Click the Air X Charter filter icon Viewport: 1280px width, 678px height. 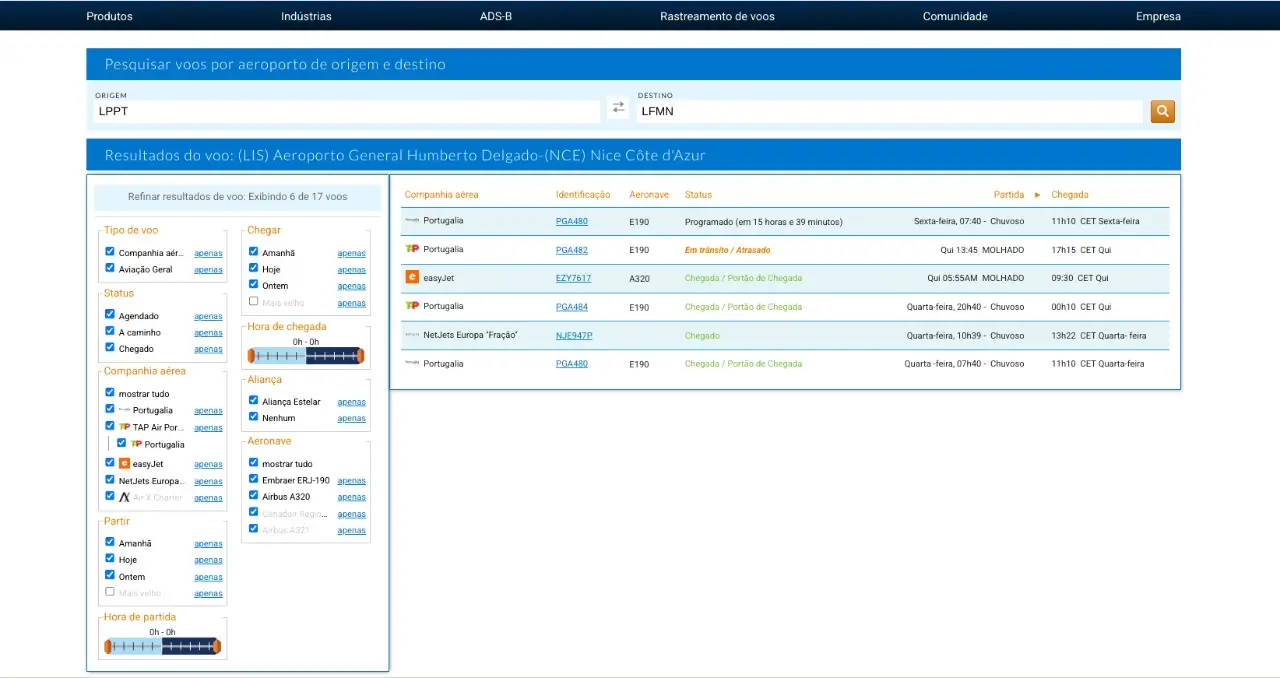coord(124,497)
